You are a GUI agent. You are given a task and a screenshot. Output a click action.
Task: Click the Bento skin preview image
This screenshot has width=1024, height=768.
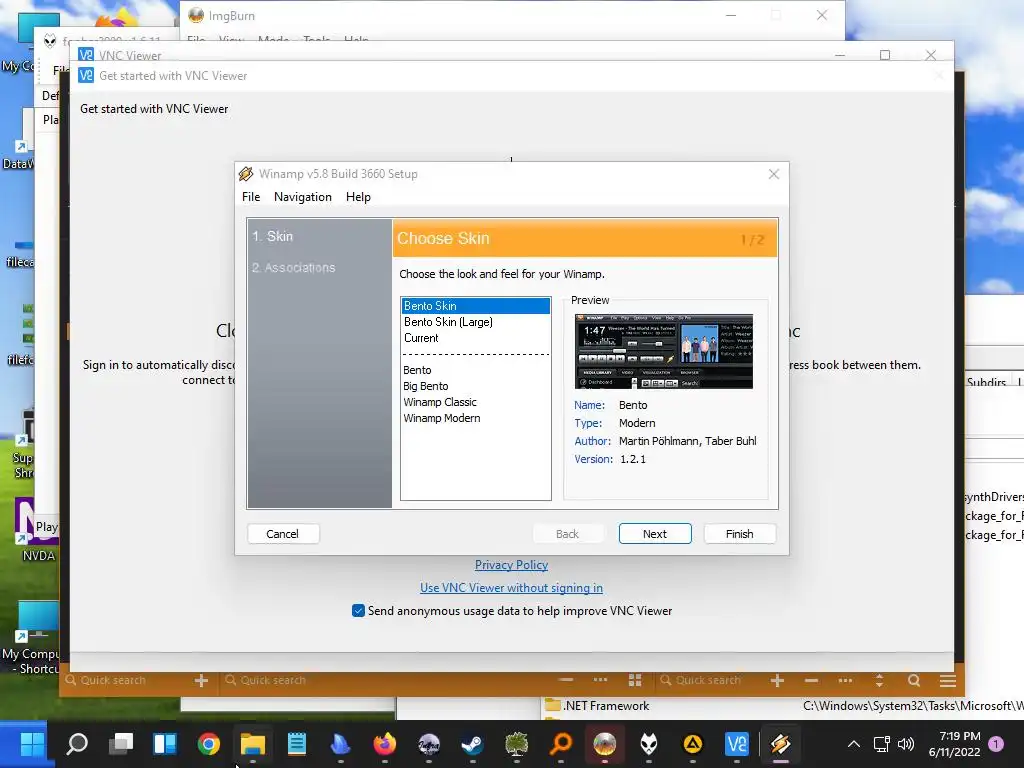tap(664, 351)
